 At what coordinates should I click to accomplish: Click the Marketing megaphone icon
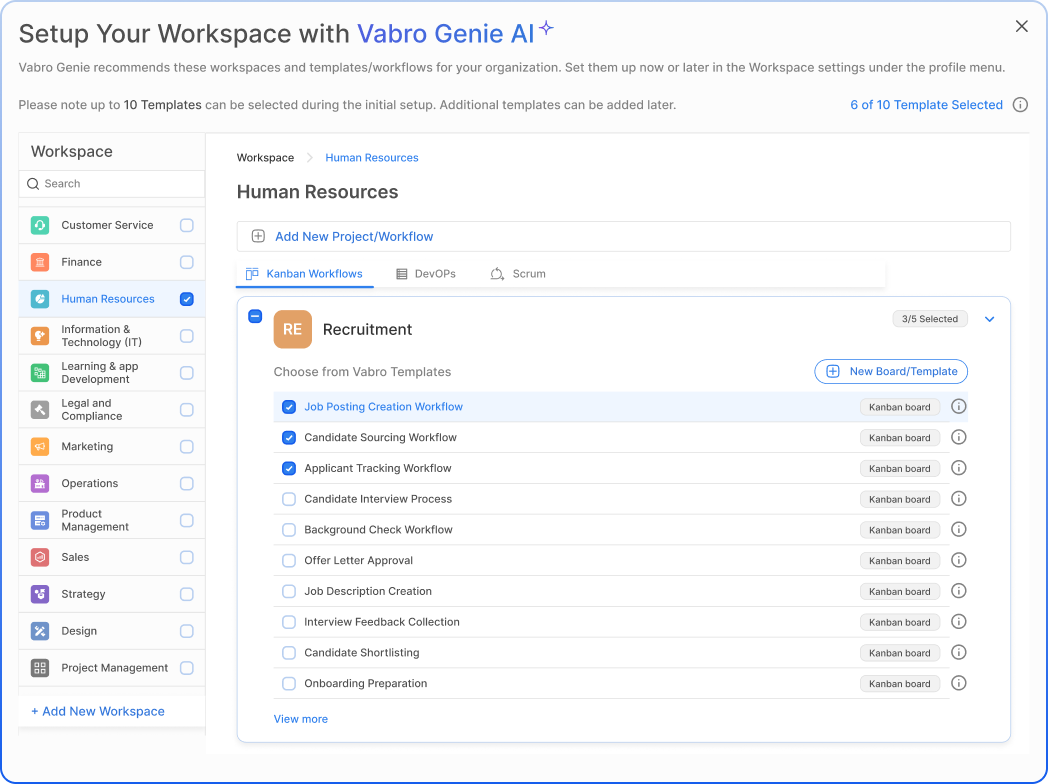40,447
